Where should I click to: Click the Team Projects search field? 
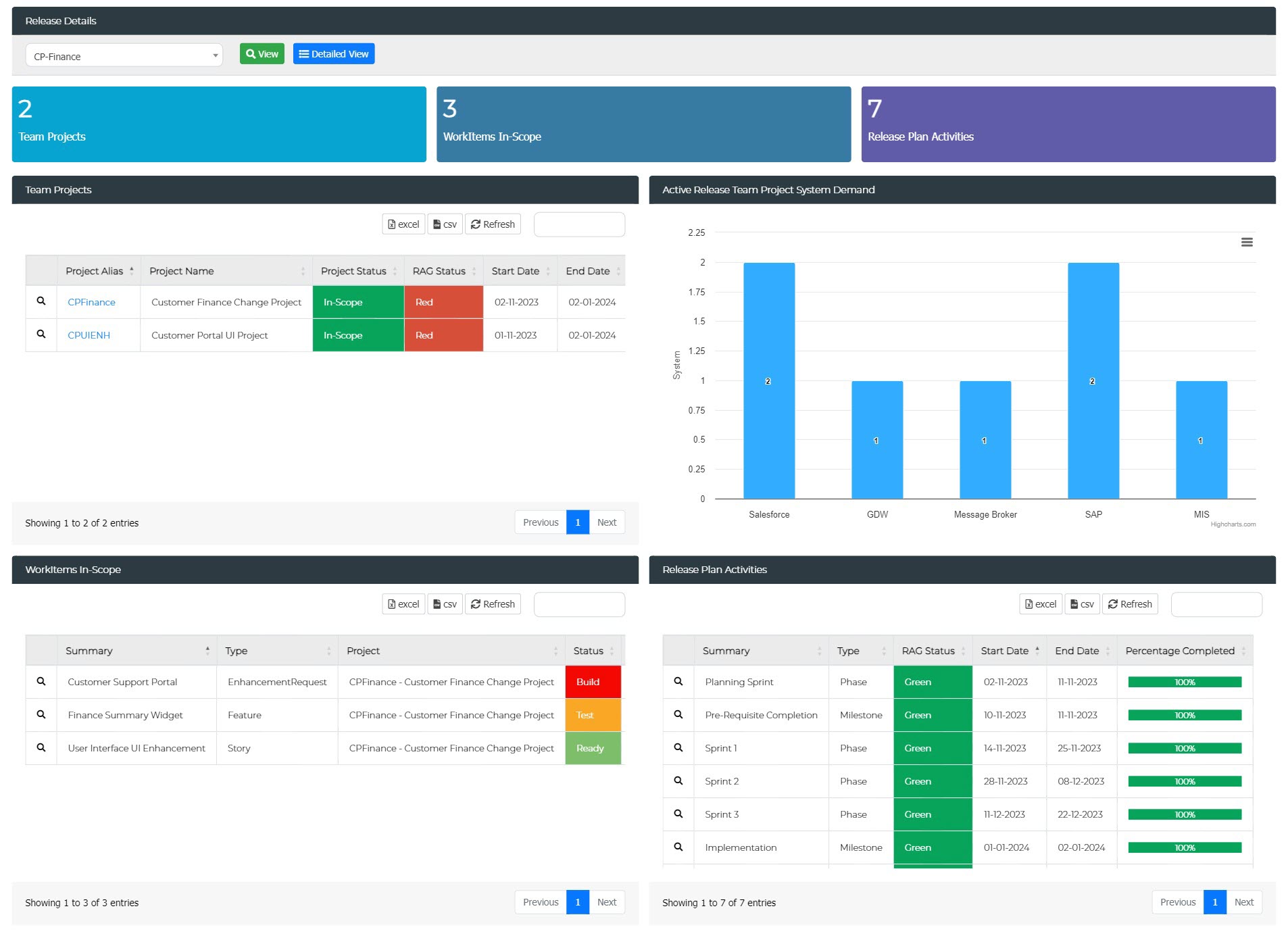tap(579, 224)
